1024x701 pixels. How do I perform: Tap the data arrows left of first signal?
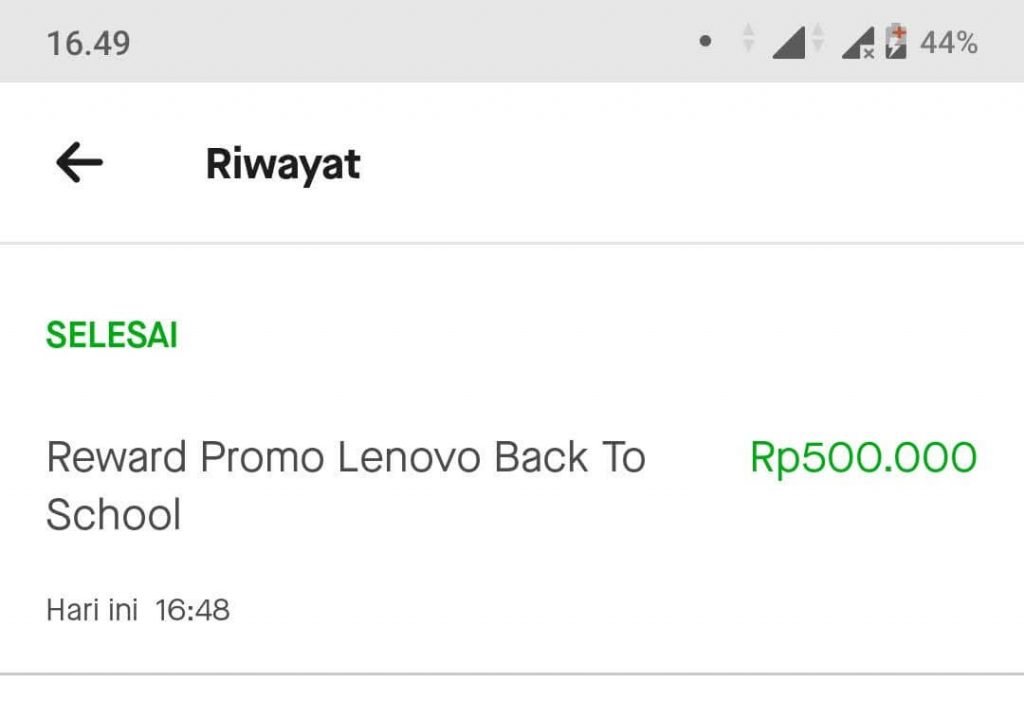tap(749, 38)
